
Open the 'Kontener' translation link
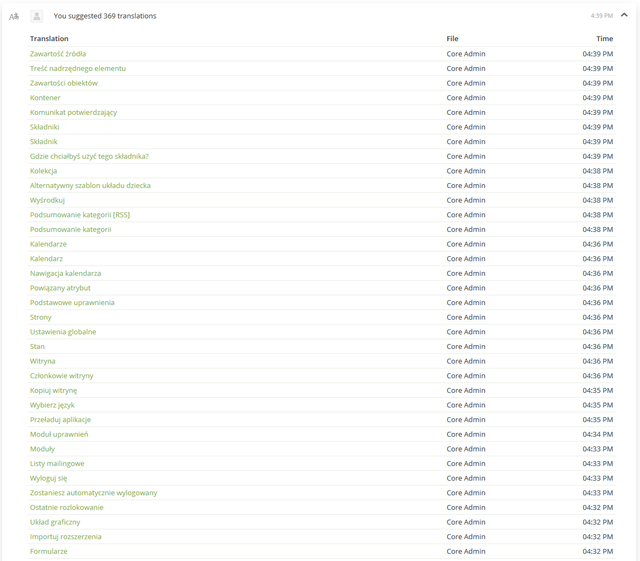[45, 98]
